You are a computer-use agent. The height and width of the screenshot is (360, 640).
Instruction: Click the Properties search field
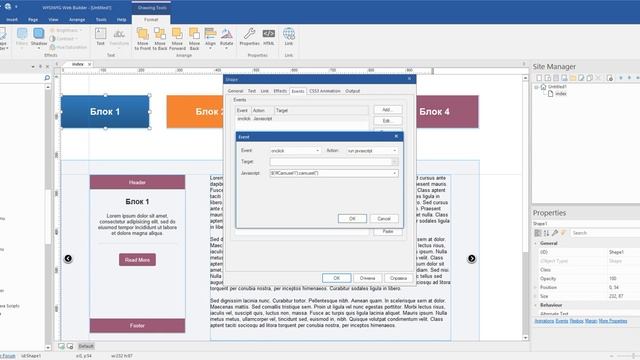click(x=604, y=233)
